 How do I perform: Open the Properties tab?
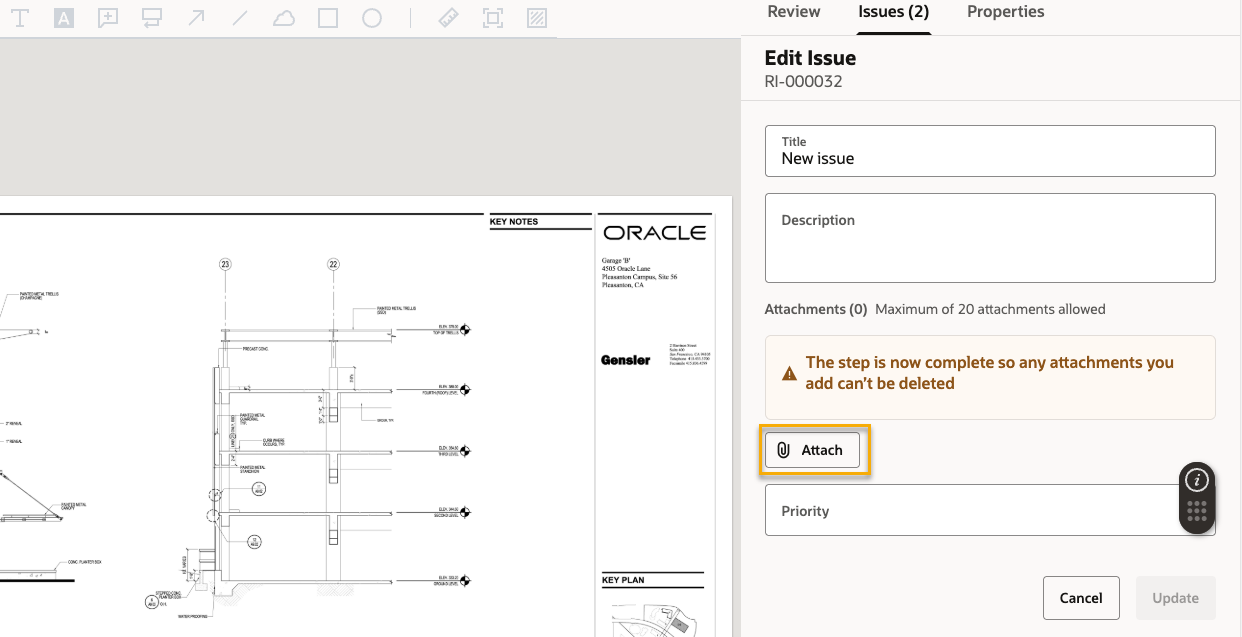(1005, 12)
